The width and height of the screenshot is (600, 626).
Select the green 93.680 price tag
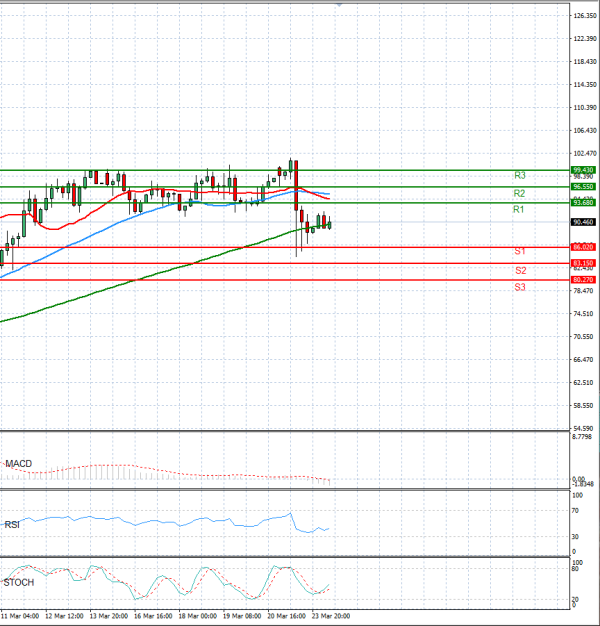pyautogui.click(x=583, y=203)
